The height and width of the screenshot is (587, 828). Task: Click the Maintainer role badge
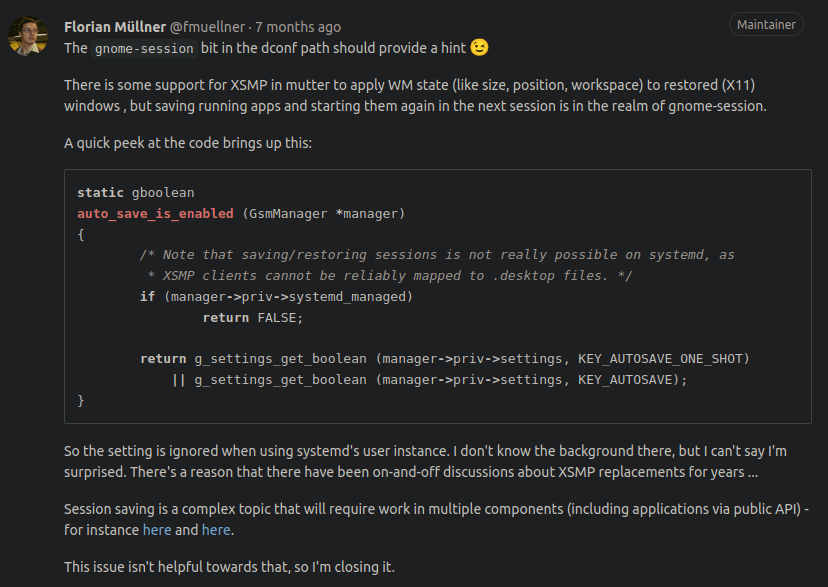coord(766,25)
